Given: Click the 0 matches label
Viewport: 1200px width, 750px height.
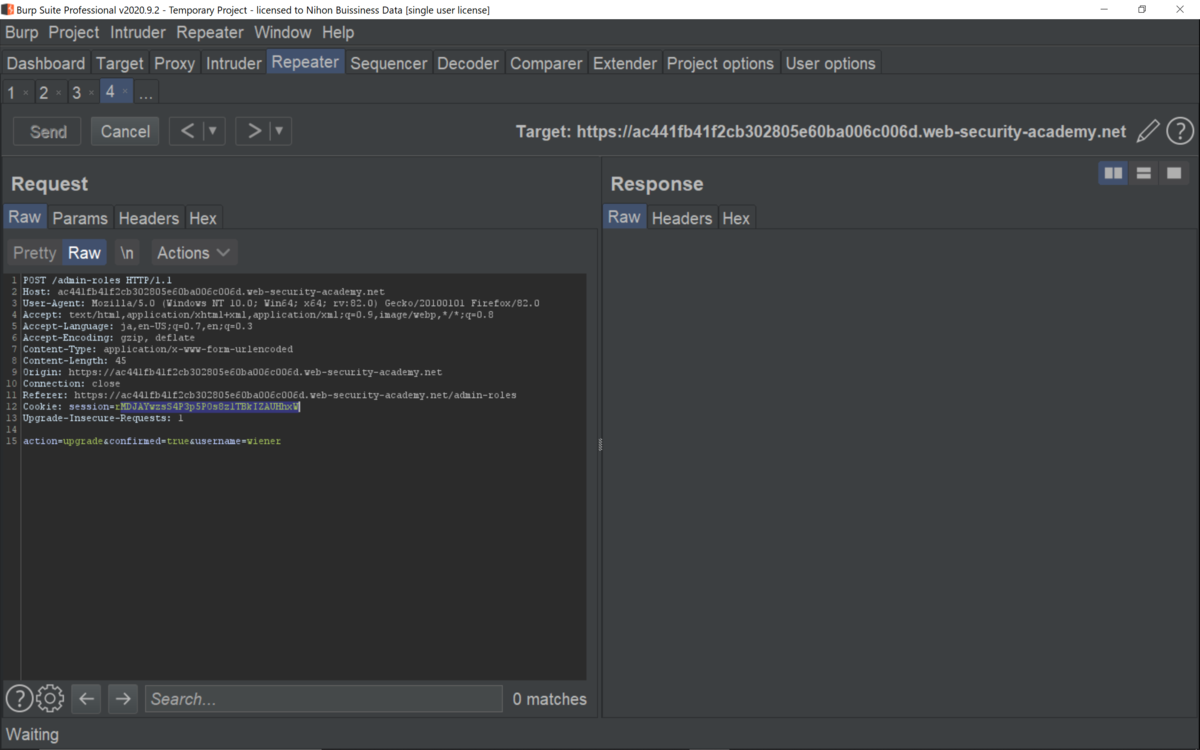Looking at the screenshot, I should pyautogui.click(x=550, y=699).
